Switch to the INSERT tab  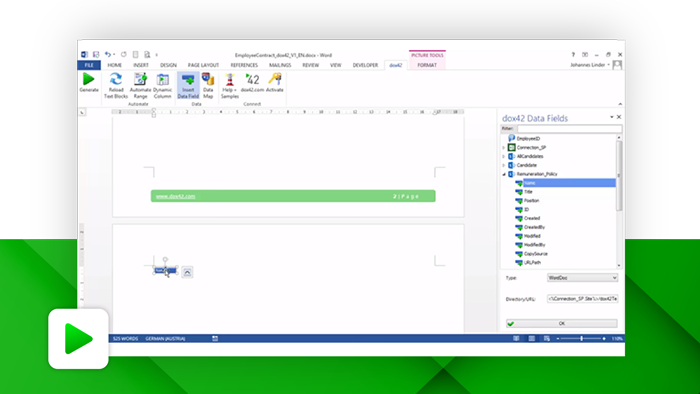tap(141, 65)
